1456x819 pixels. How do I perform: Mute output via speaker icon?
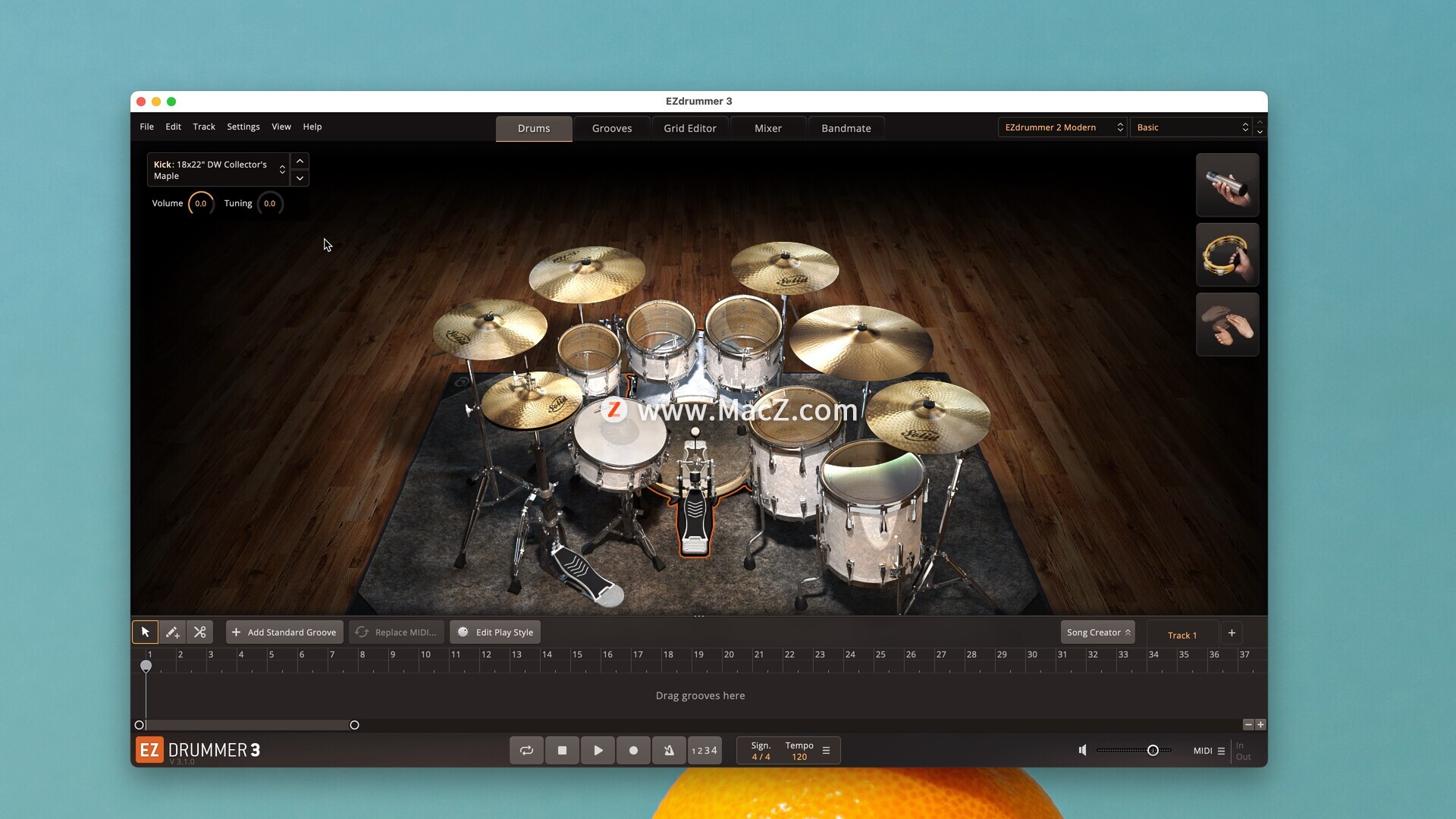1083,750
